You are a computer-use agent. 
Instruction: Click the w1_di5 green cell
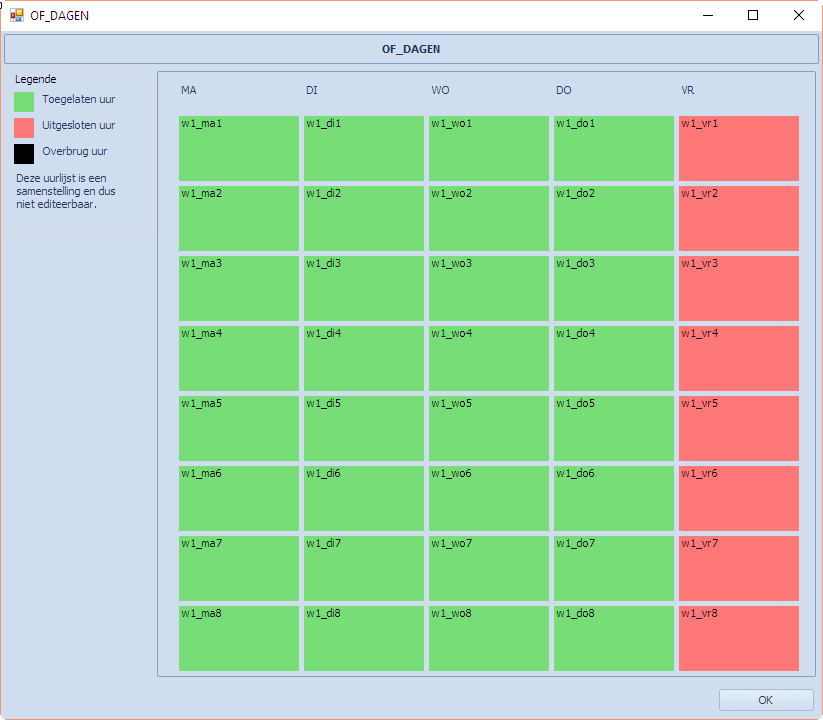(364, 428)
